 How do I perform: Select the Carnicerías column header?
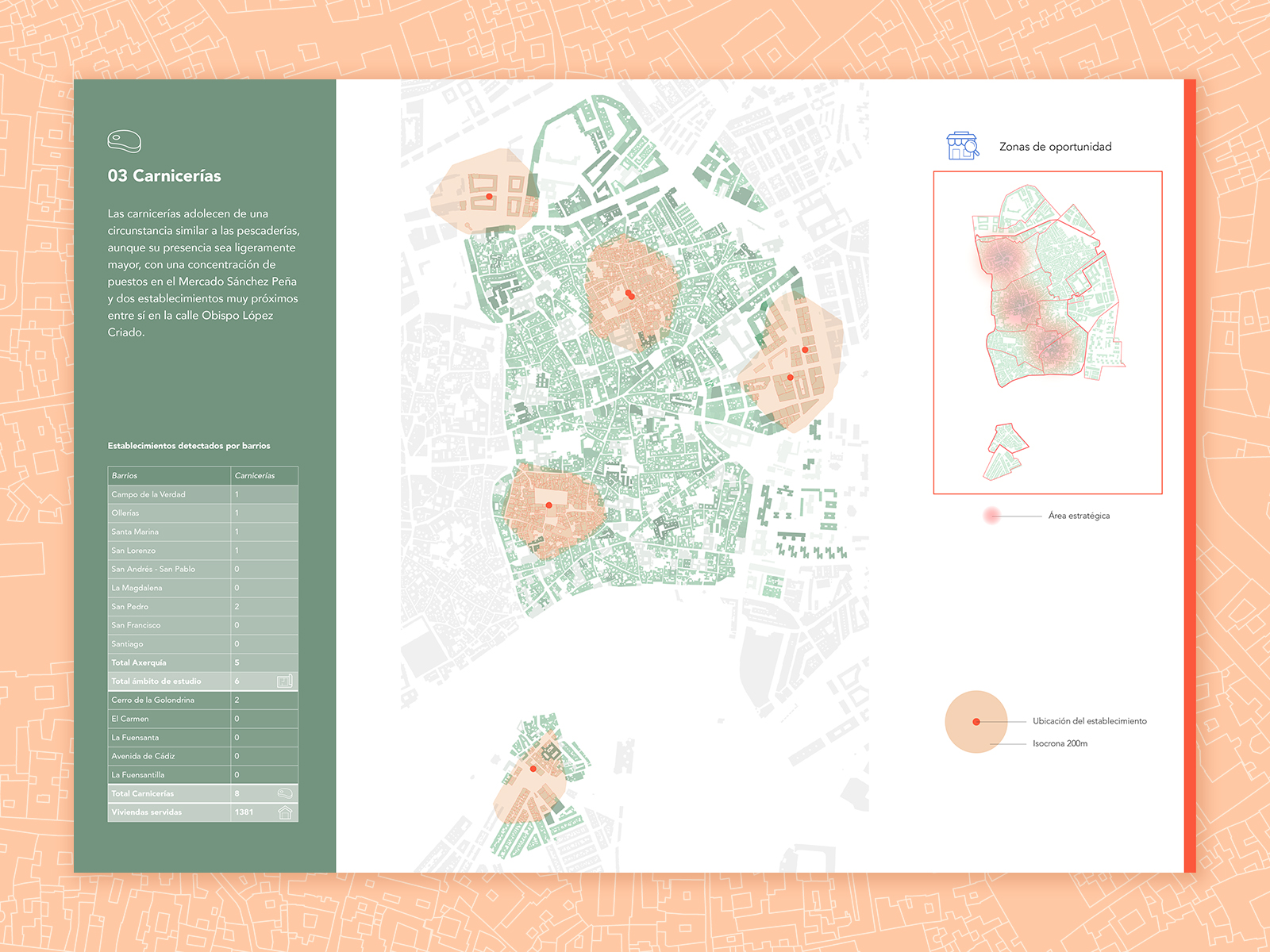pos(255,476)
